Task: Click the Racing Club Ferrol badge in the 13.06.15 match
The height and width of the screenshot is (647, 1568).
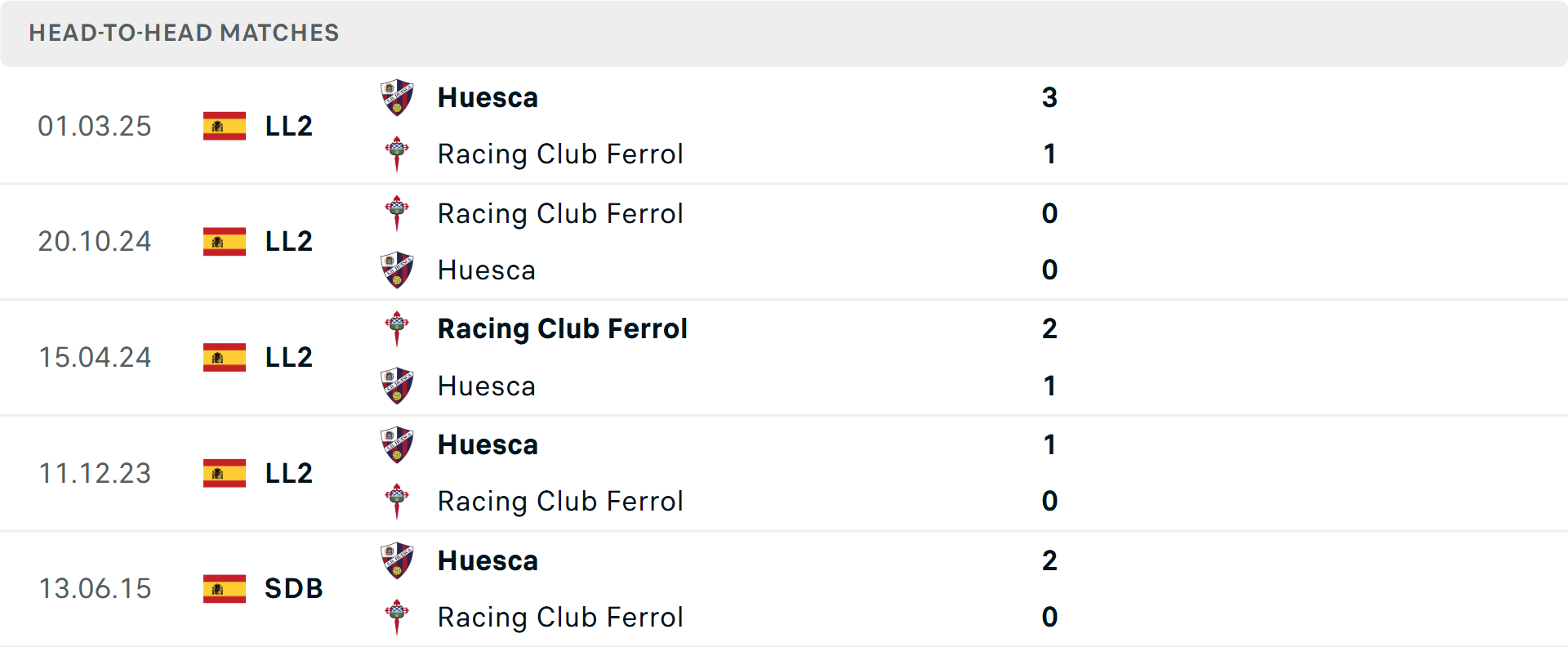Action: point(398,617)
